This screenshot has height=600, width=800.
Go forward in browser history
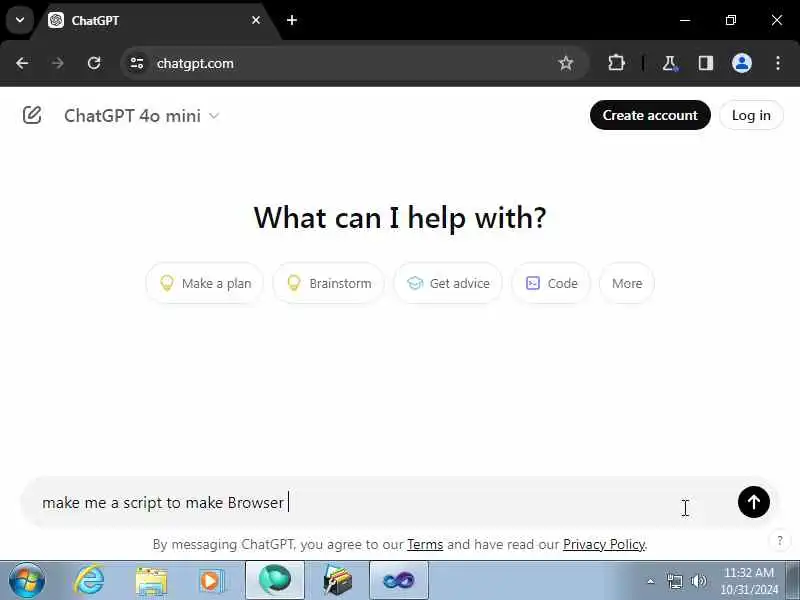coord(58,63)
